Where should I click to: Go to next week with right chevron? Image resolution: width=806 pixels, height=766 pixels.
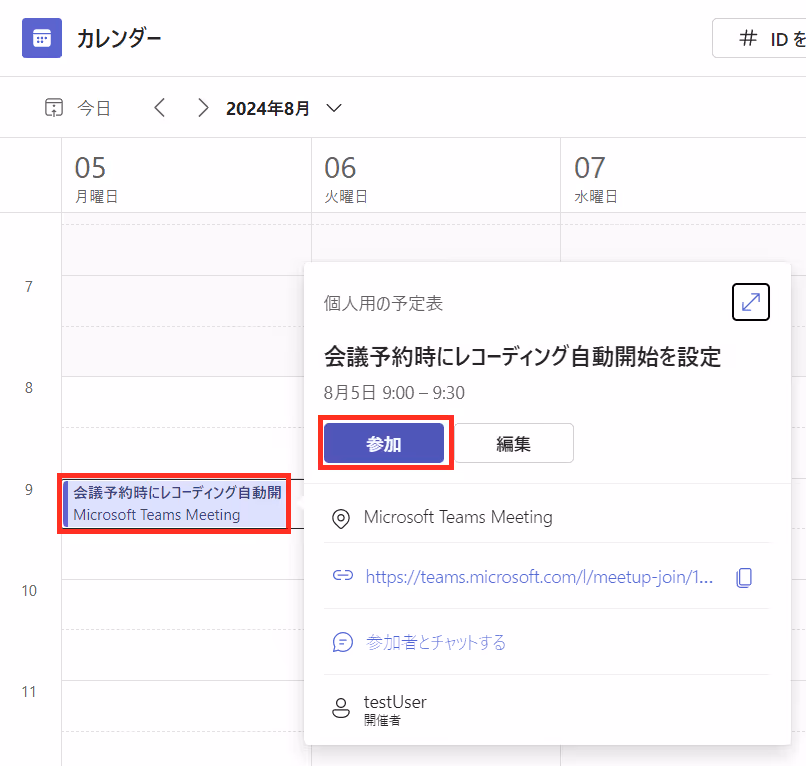[203, 108]
